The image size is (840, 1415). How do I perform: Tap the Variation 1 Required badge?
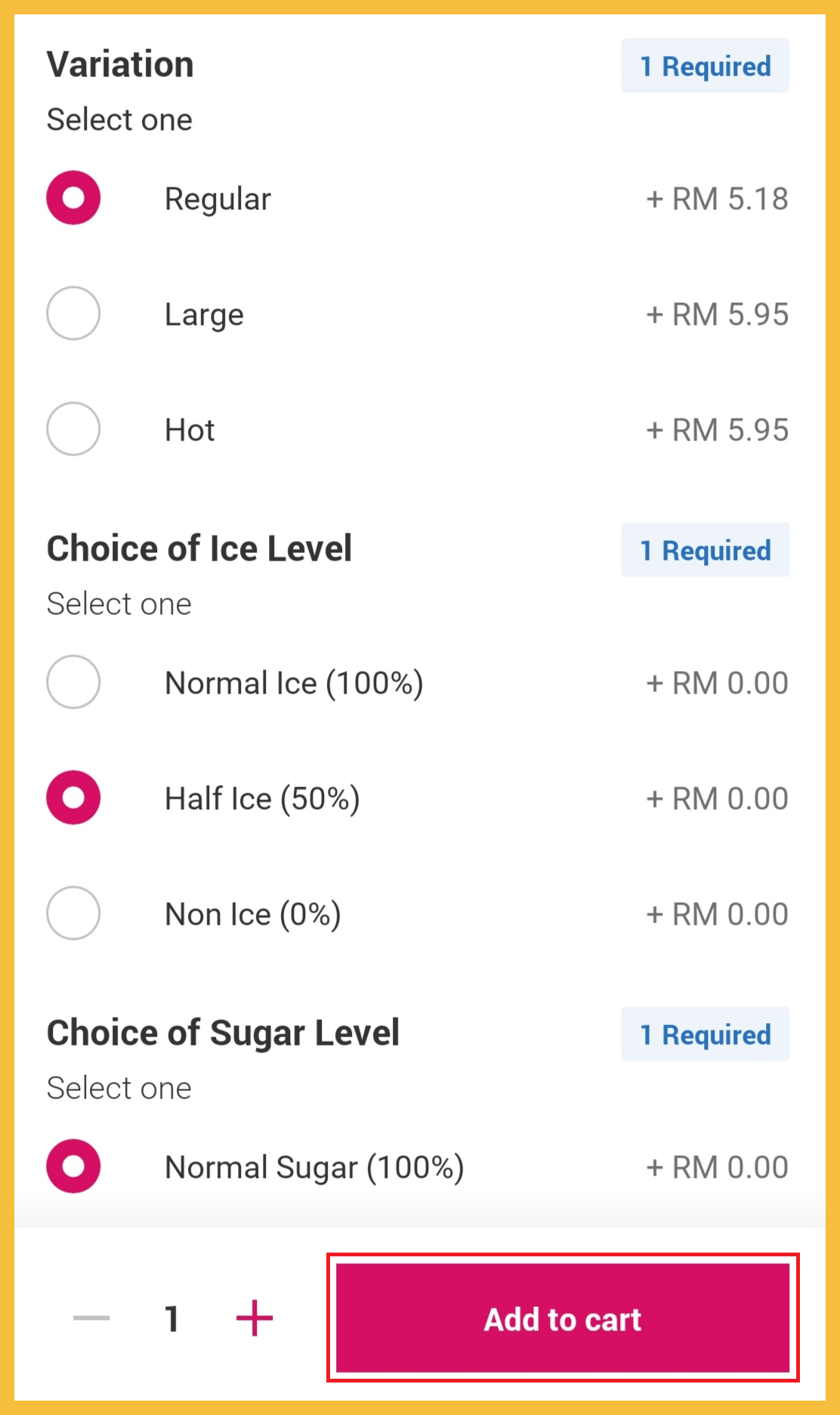(705, 66)
